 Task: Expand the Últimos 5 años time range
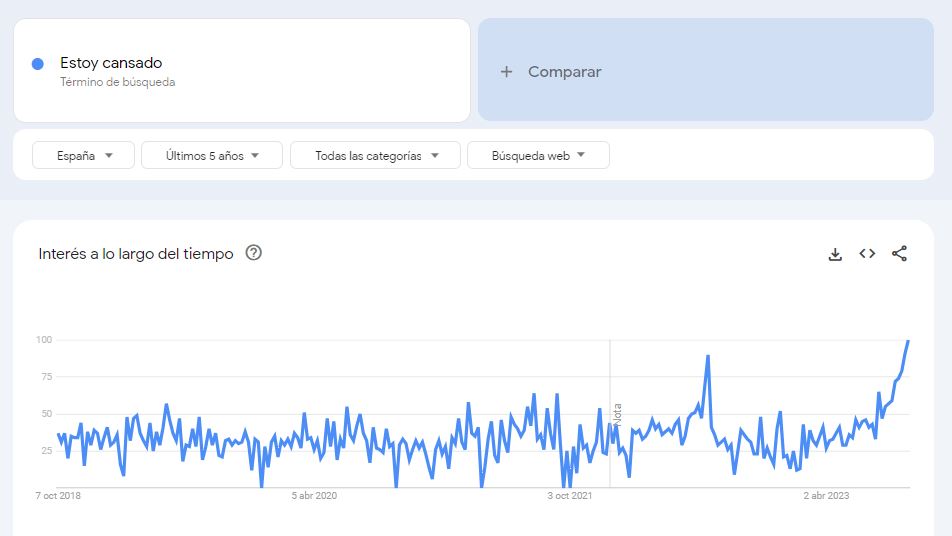coord(212,155)
